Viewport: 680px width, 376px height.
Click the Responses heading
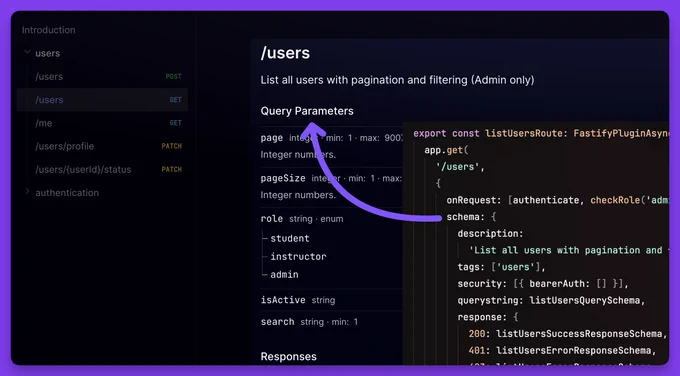click(288, 356)
